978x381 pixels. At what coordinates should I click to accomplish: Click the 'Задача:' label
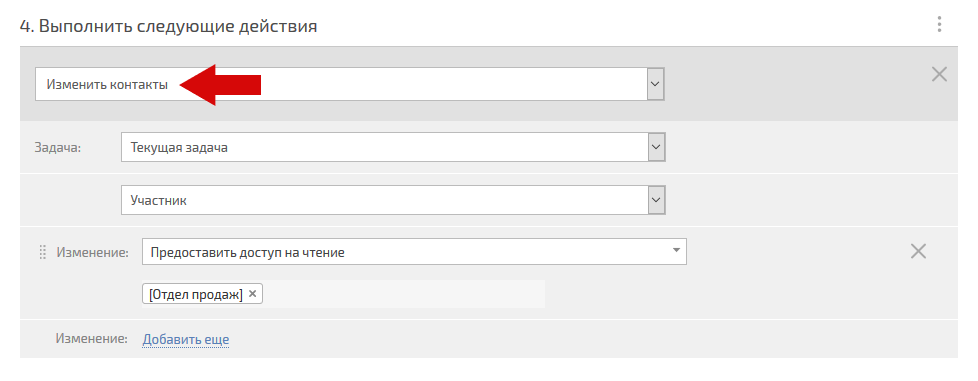point(58,148)
